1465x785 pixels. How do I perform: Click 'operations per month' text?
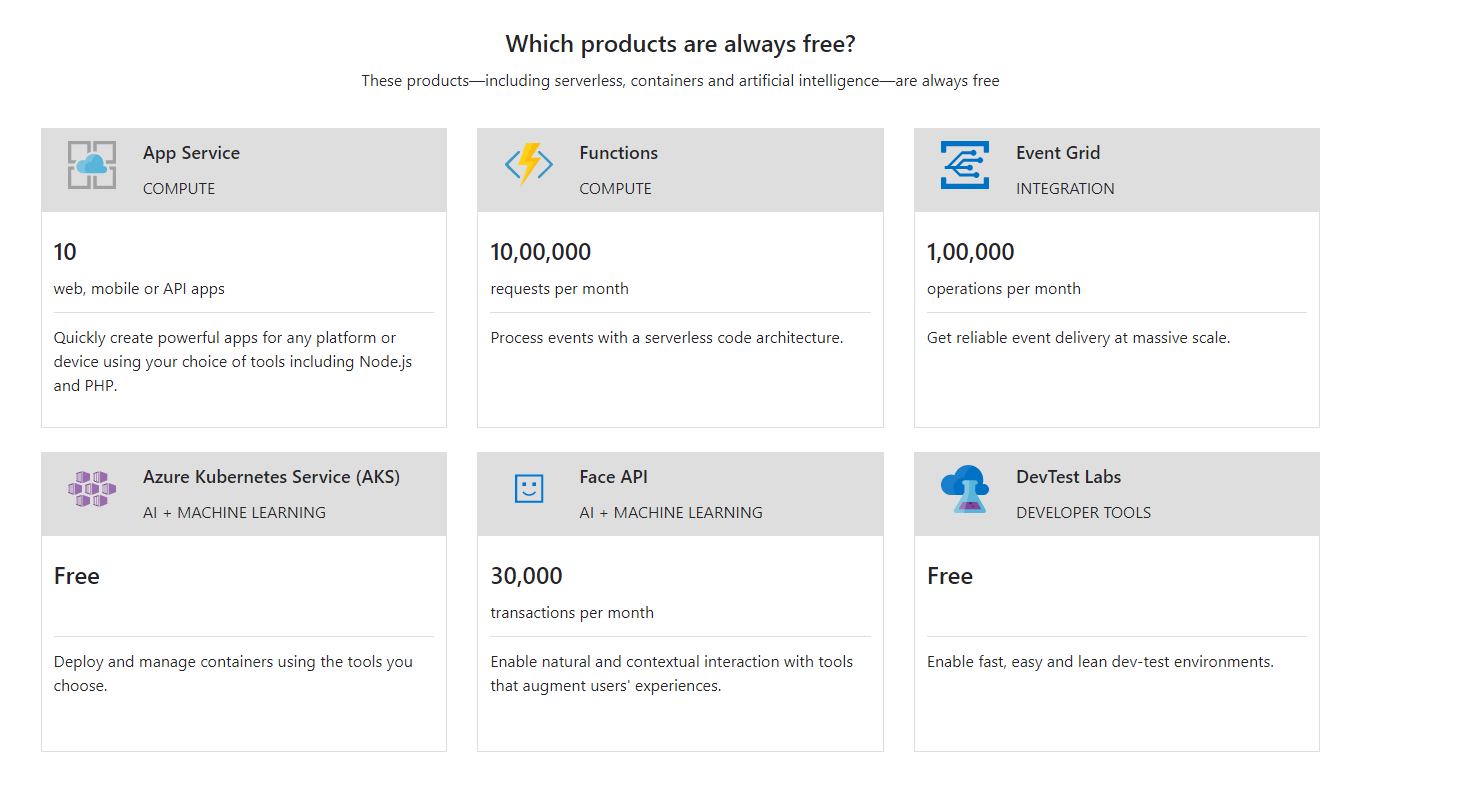point(1004,289)
